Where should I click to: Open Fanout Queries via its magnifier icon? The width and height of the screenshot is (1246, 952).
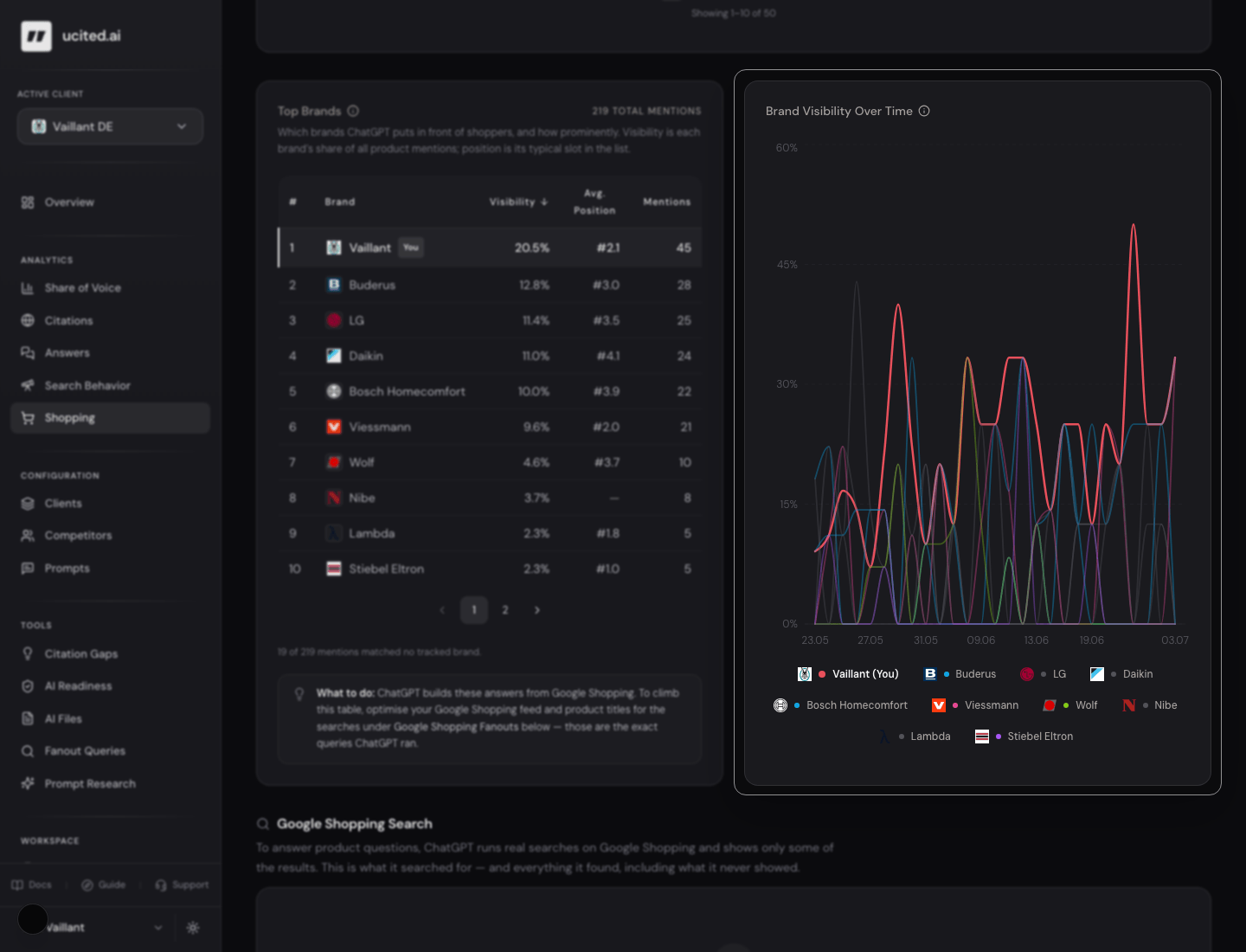pyautogui.click(x=28, y=751)
